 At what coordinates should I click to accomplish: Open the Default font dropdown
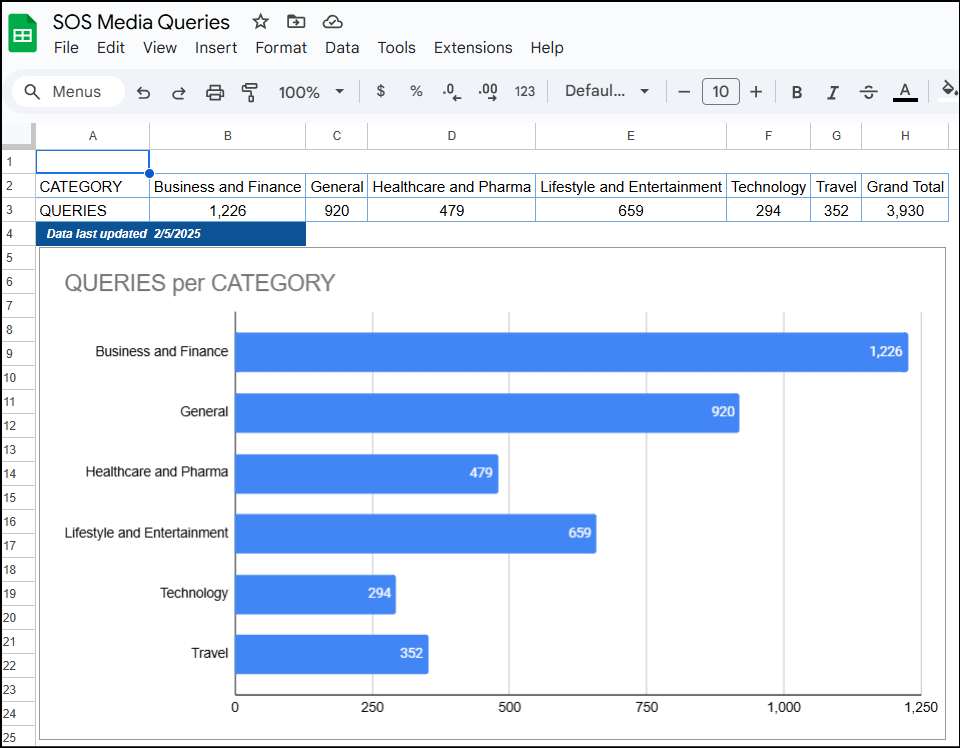click(607, 91)
